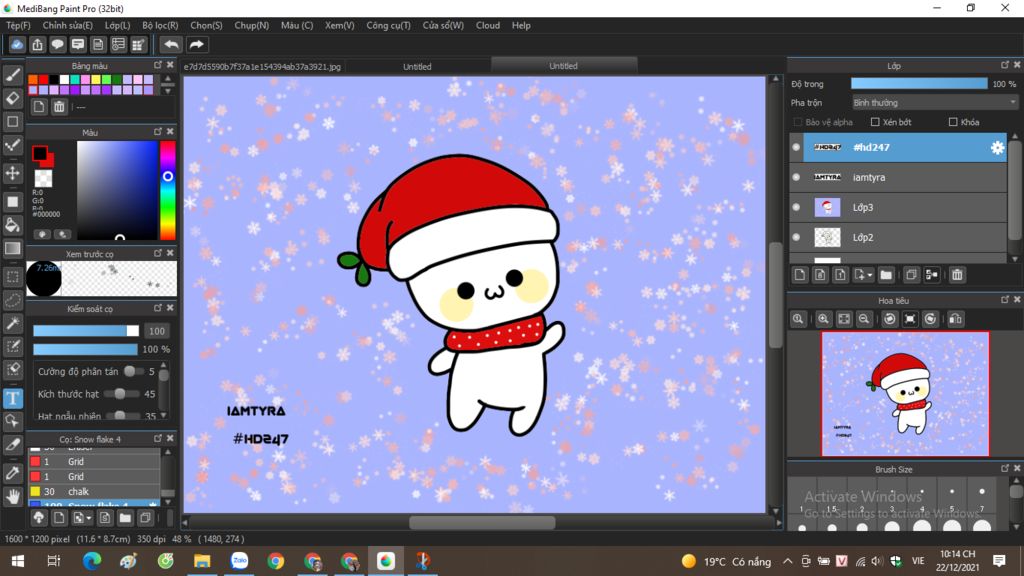The height and width of the screenshot is (576, 1024).
Task: Click the Windows Start button
Action: tap(18, 561)
